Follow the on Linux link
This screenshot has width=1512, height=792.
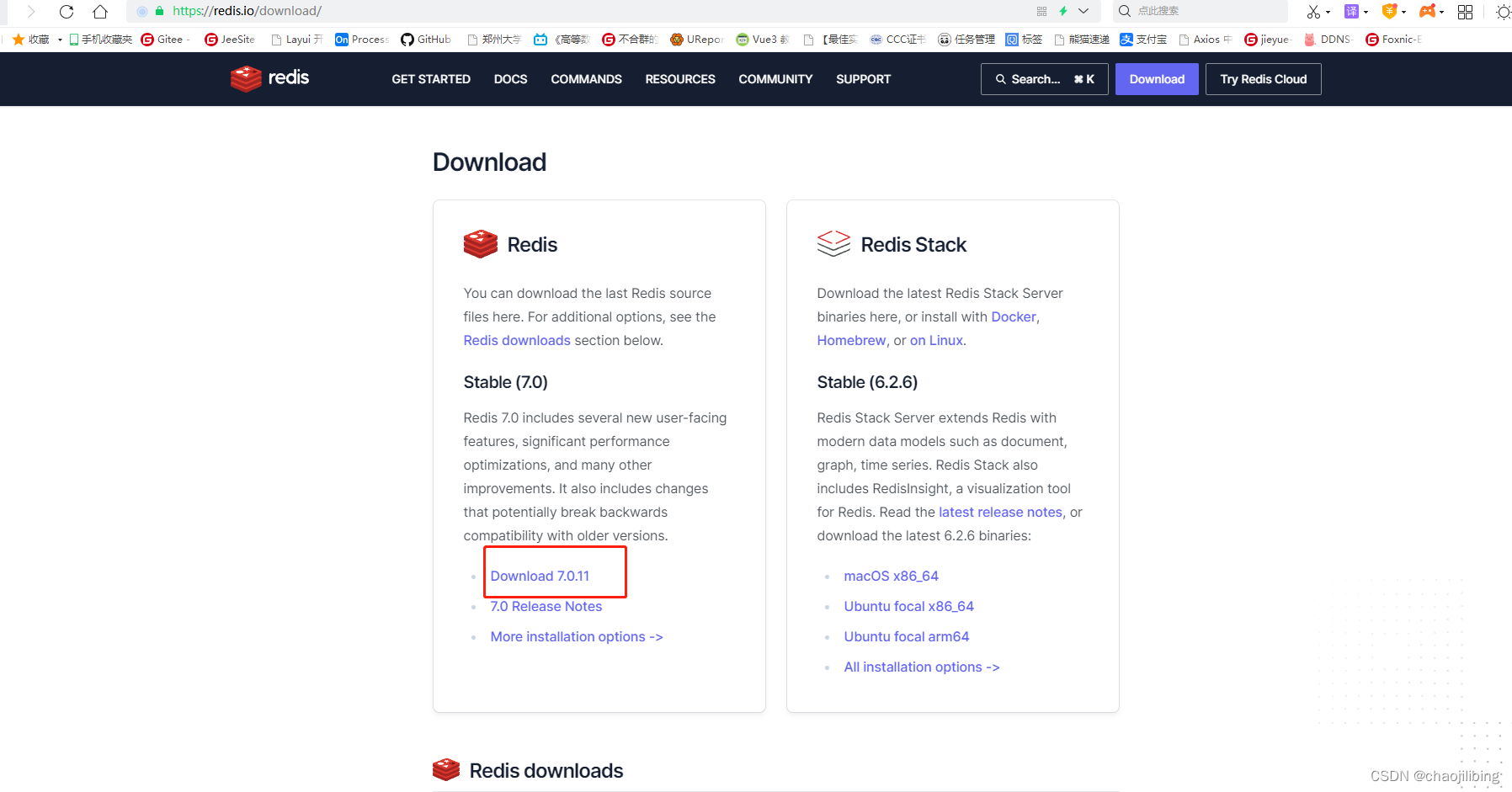[936, 340]
